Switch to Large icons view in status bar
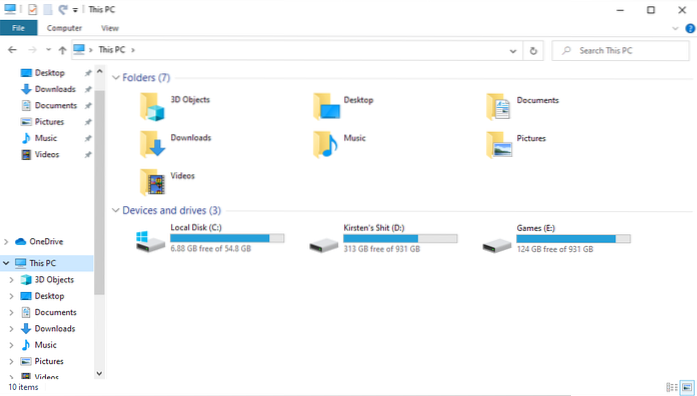Screen dimensions: 697x396 pos(687,387)
